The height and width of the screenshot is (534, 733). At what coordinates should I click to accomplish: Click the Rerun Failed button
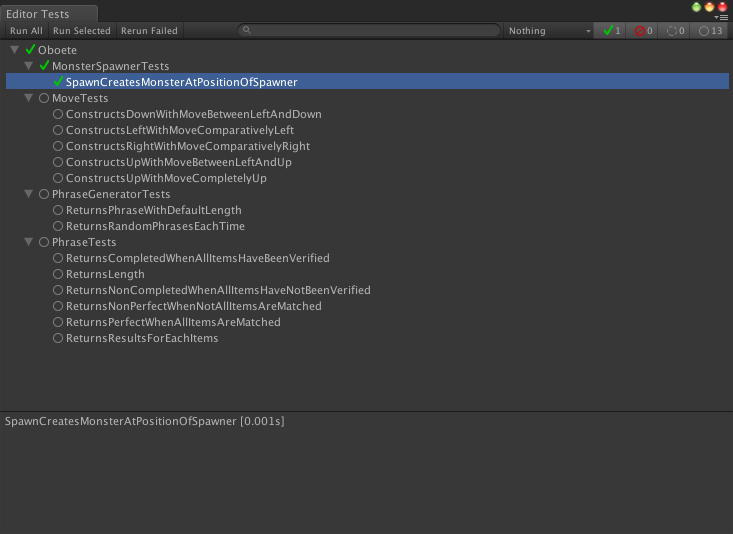point(150,31)
